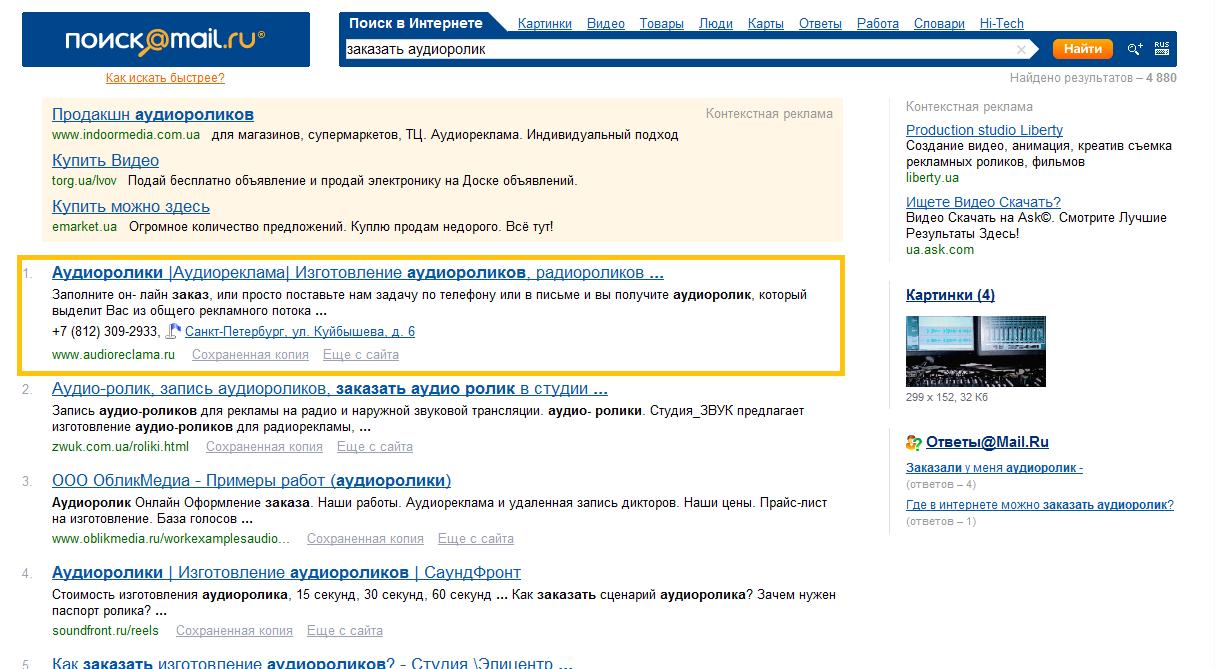Viewport: 1215px width, 669px height.
Task: Click the phone number +7 (812) 309-2933
Action: [x=106, y=332]
